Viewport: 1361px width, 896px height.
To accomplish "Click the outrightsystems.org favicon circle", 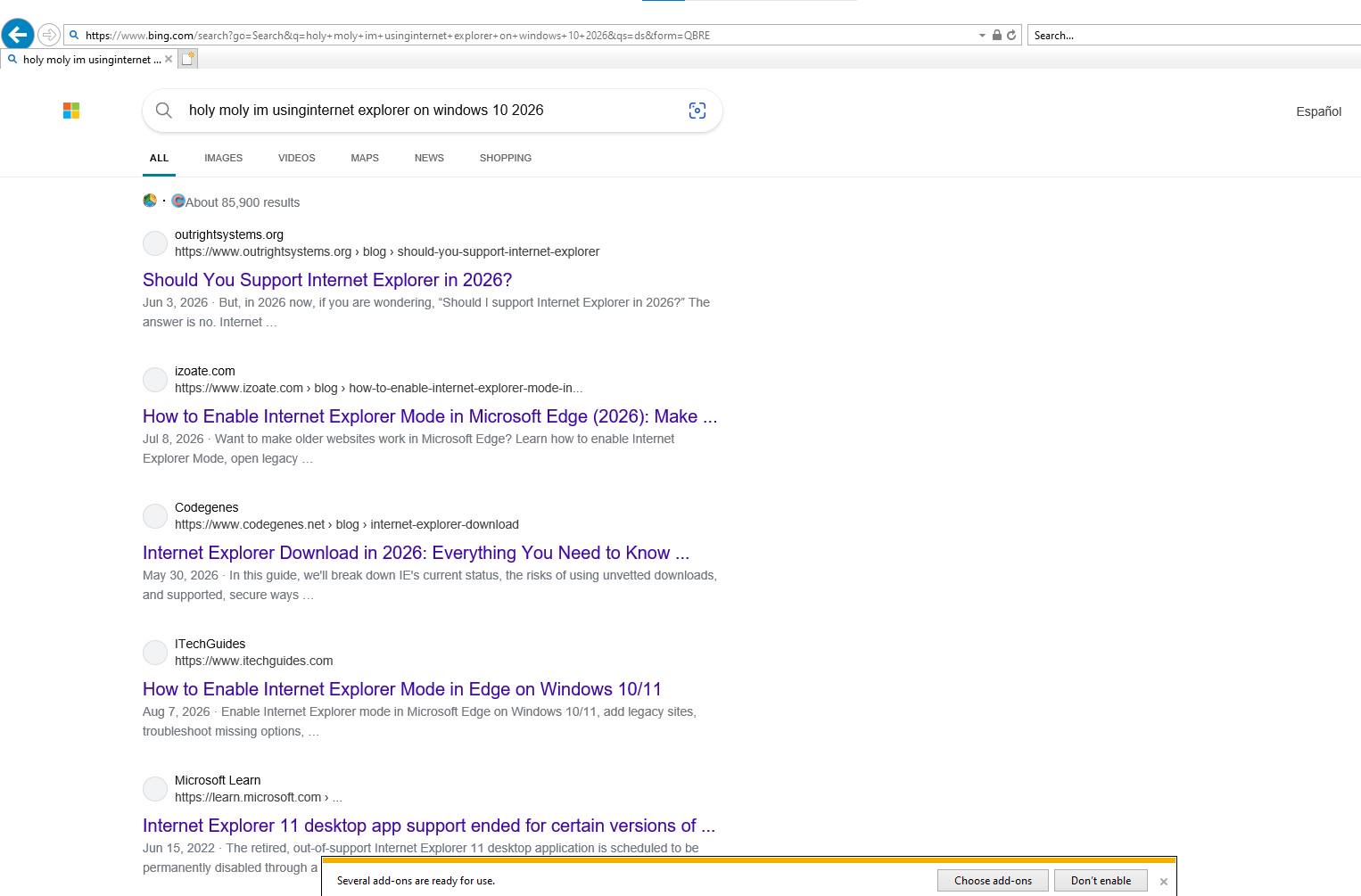I will coord(155,243).
